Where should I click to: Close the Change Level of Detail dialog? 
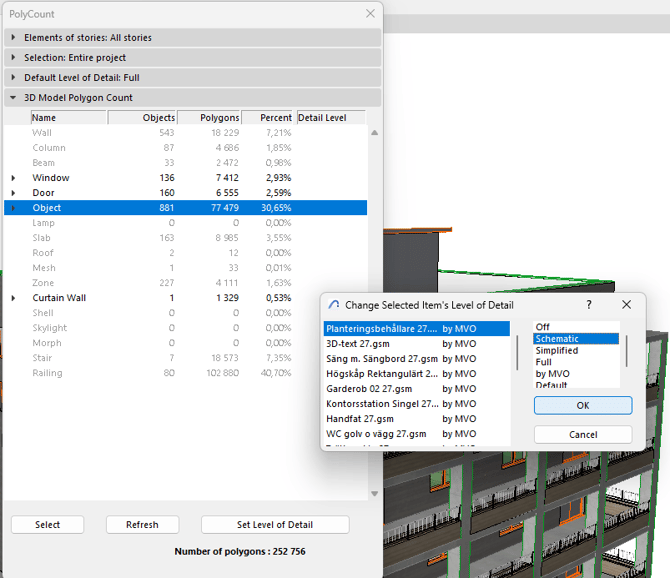point(626,305)
